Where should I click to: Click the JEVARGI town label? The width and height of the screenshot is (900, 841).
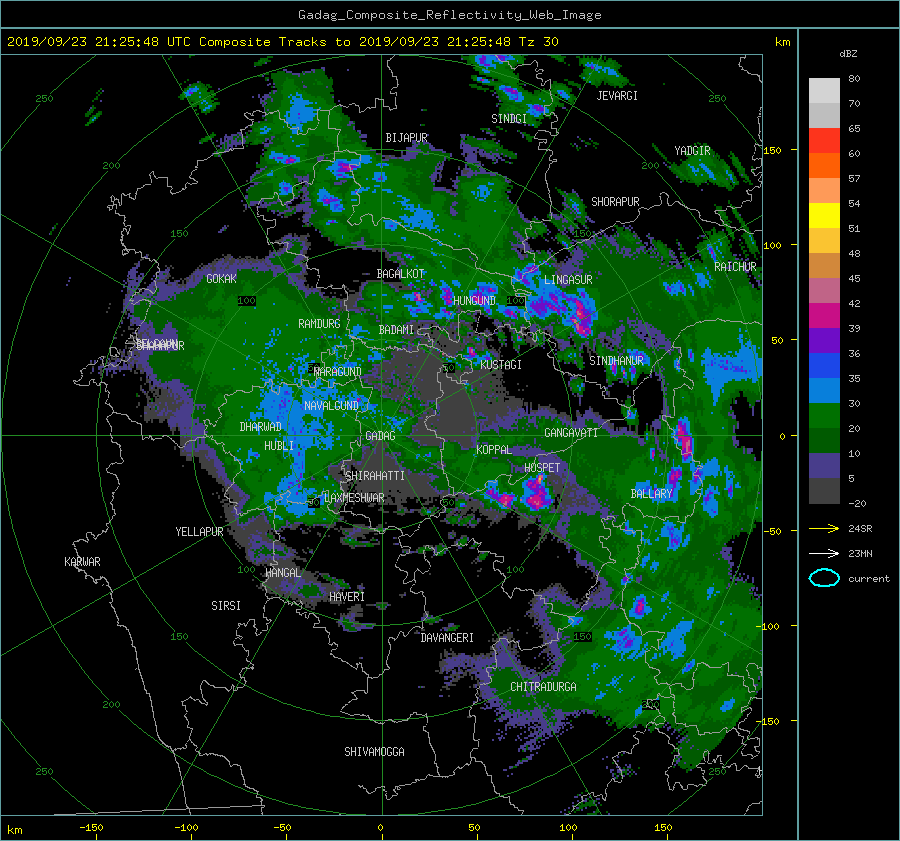pyautogui.click(x=617, y=96)
